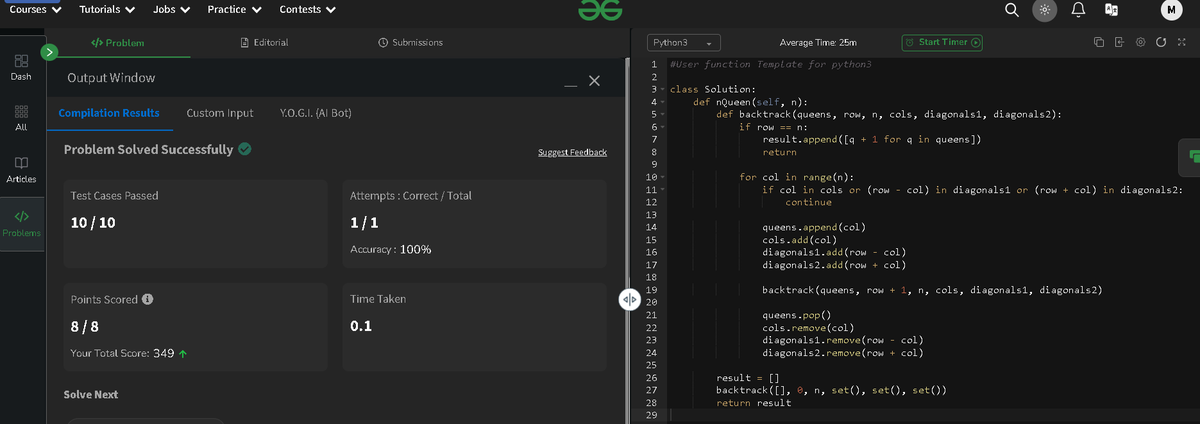The width and height of the screenshot is (1200, 424).
Task: Click the 8 / 8 points value
Action: point(84,327)
